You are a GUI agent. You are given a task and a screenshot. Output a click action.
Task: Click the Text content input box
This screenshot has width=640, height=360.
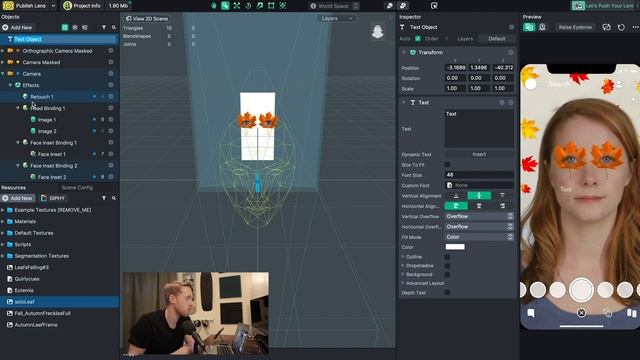tap(479, 129)
